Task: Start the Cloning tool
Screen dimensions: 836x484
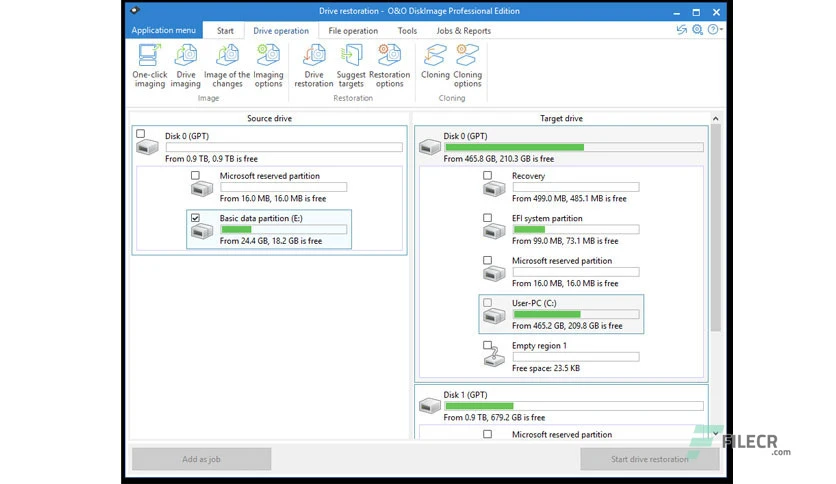Action: [435, 62]
